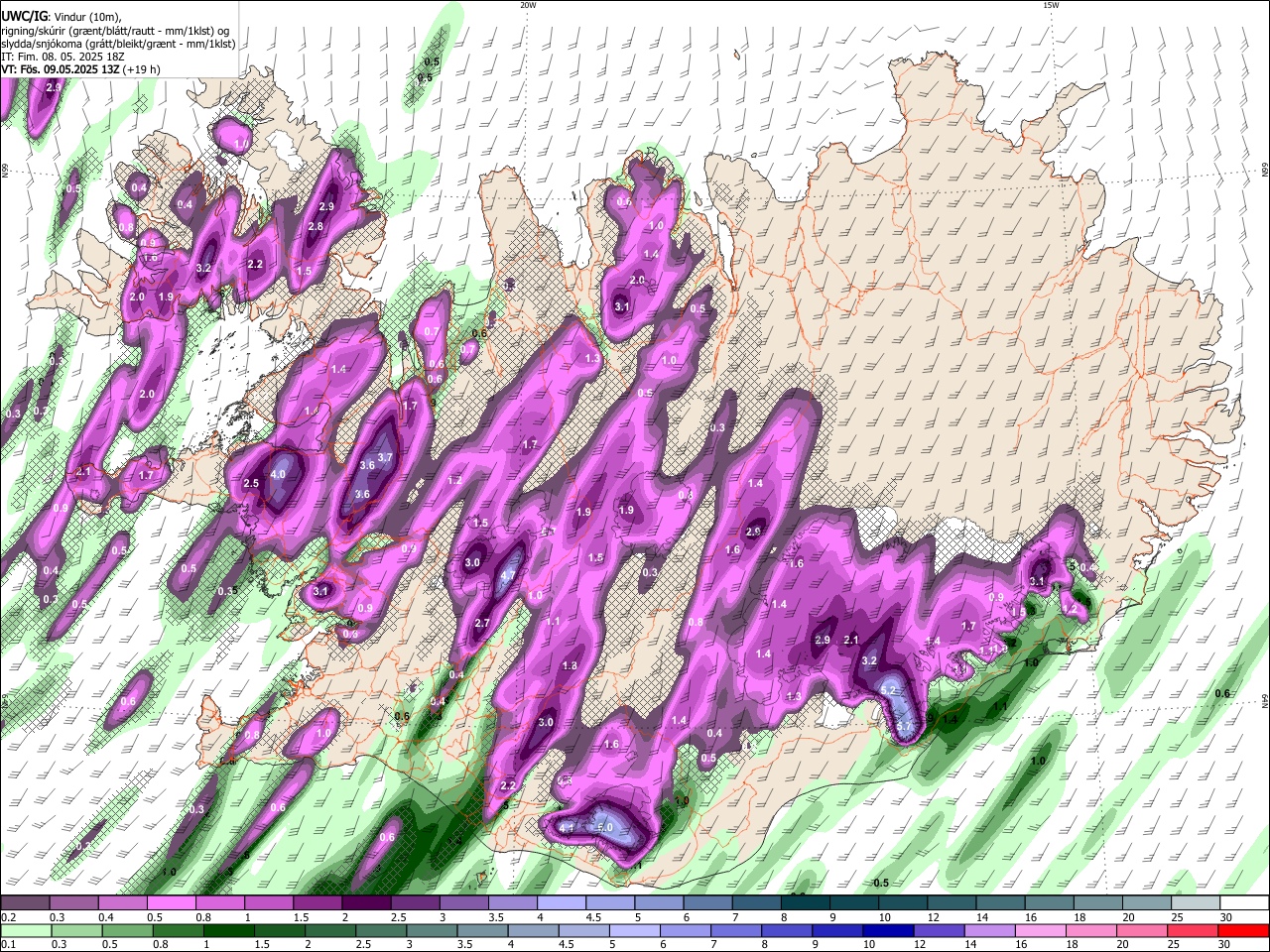Click the dark teal 8 swatch in snow legend

click(805, 903)
